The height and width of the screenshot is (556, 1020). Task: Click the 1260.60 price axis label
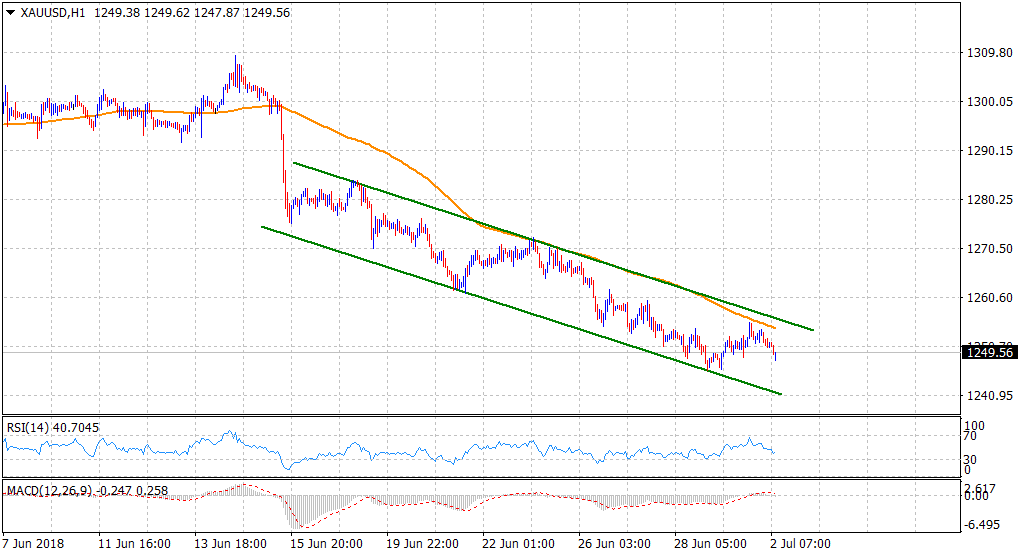click(x=986, y=298)
